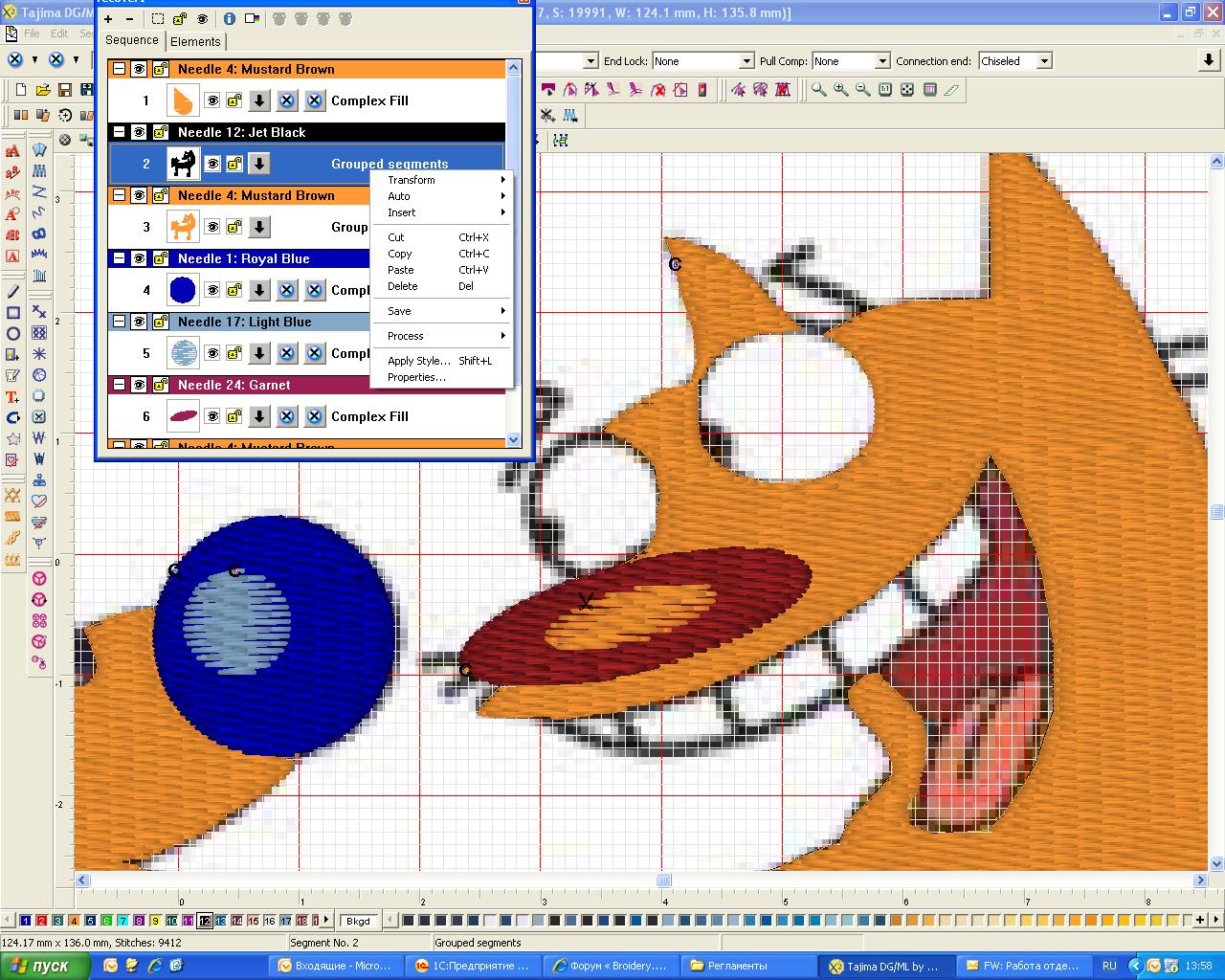Select the ellipse shape tool
The width and height of the screenshot is (1225, 980).
13,334
